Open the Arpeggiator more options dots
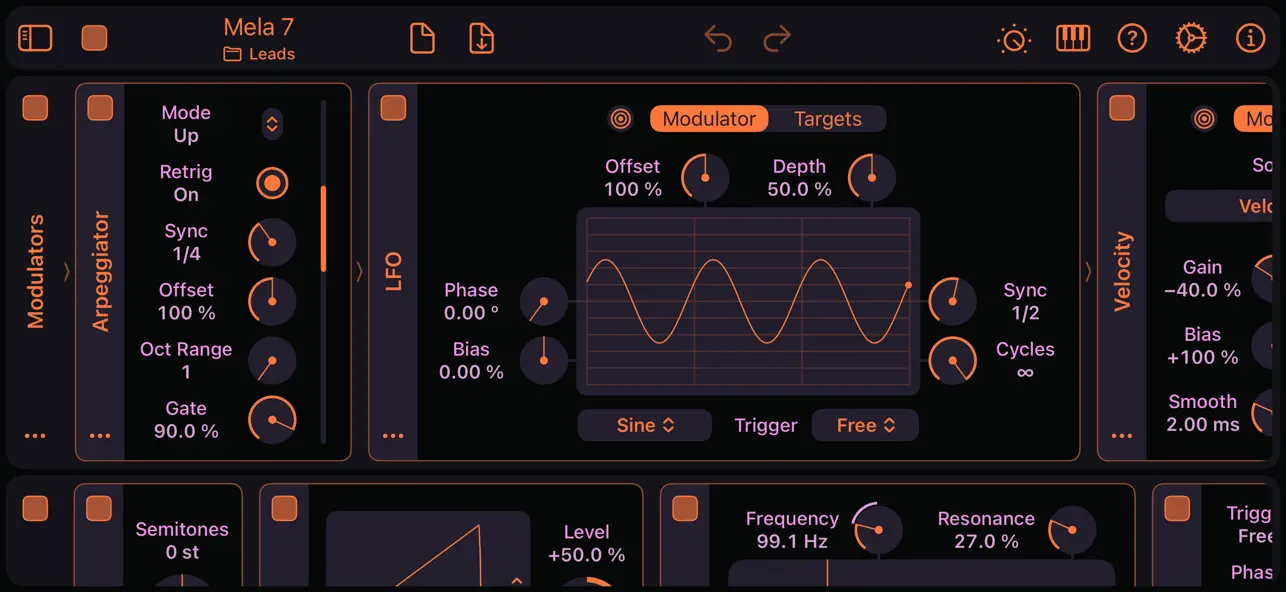1286x592 pixels. [100, 436]
